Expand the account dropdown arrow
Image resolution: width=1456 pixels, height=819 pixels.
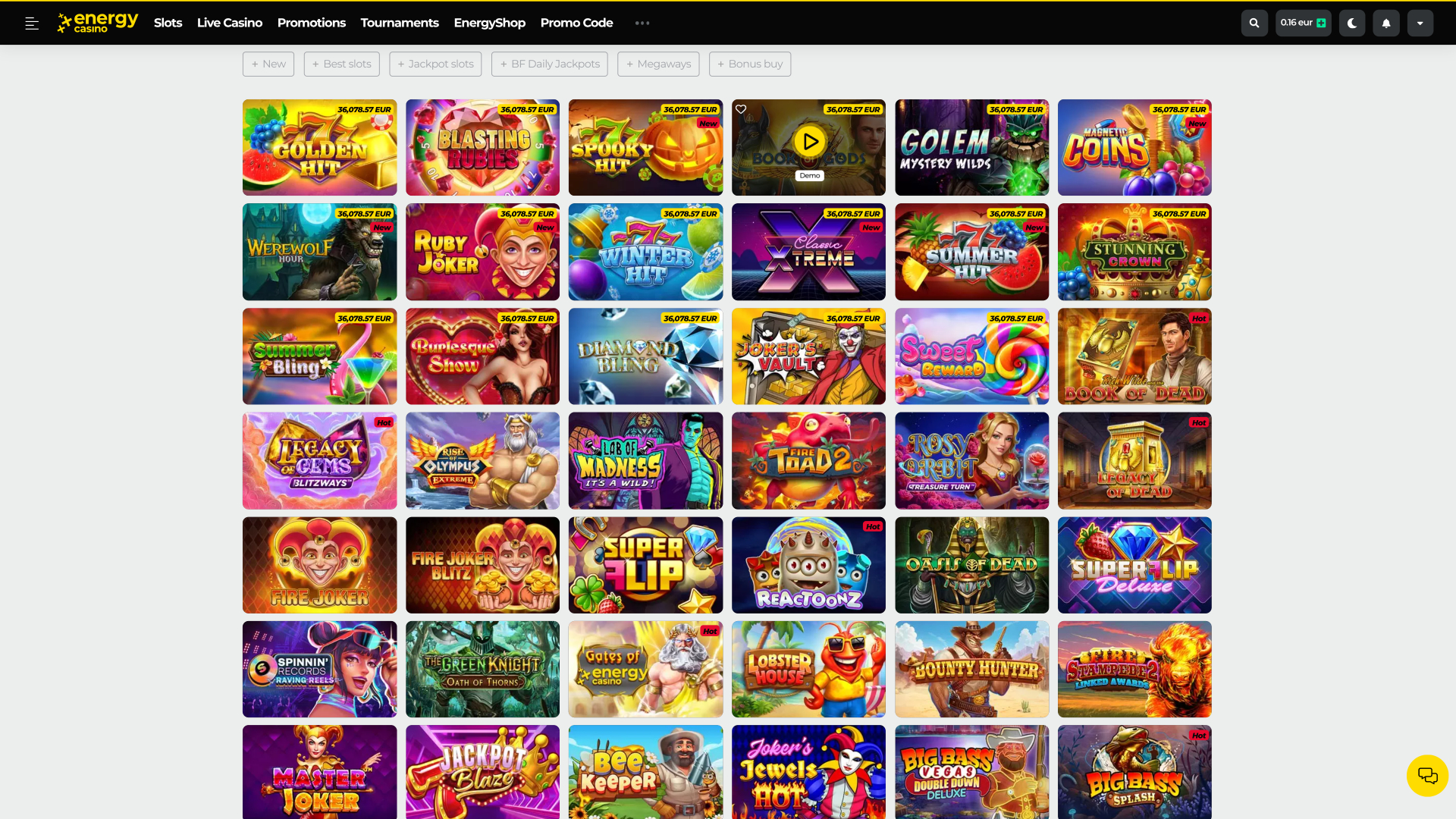coord(1420,23)
